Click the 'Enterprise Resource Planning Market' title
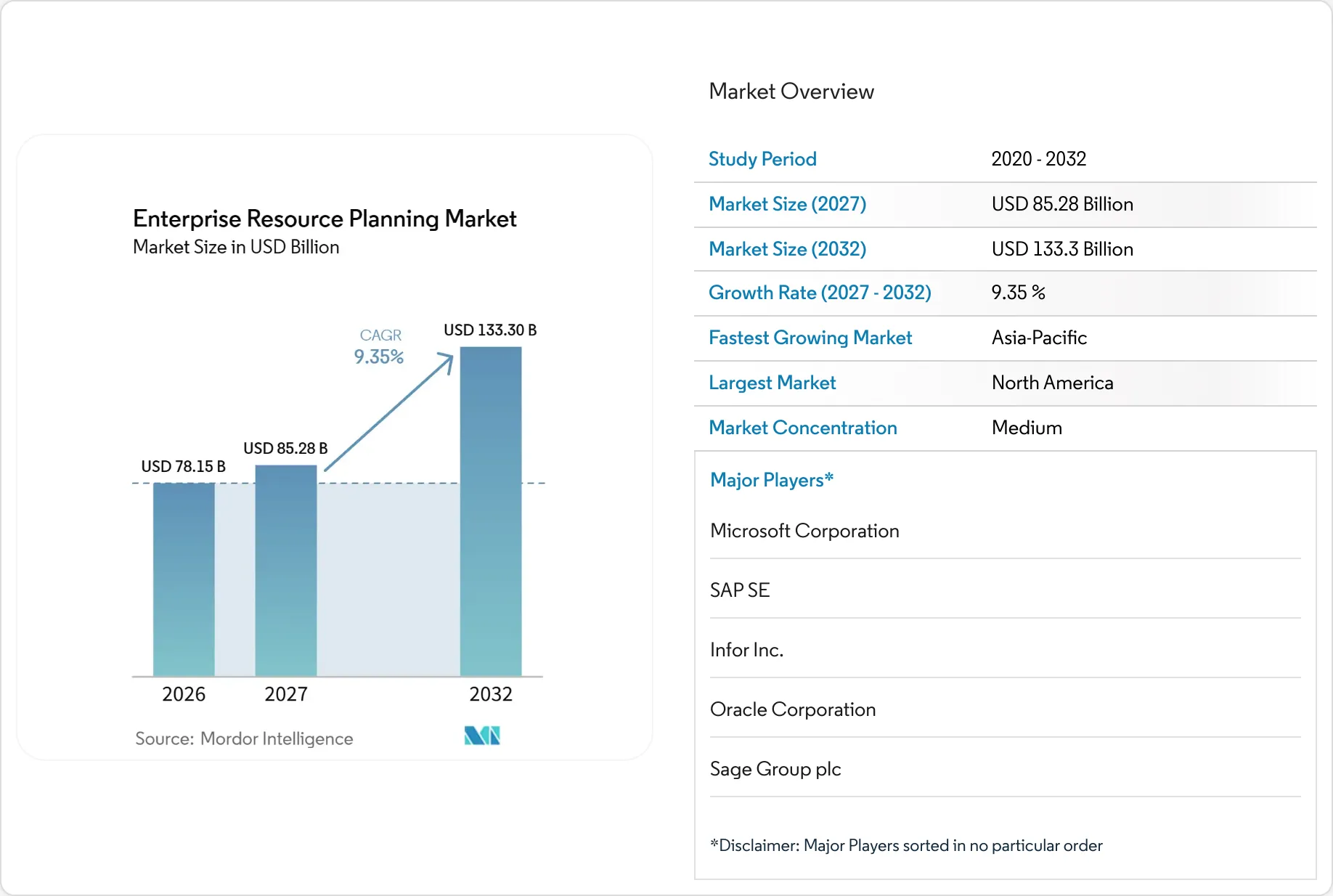The width and height of the screenshot is (1333, 896). tap(325, 219)
